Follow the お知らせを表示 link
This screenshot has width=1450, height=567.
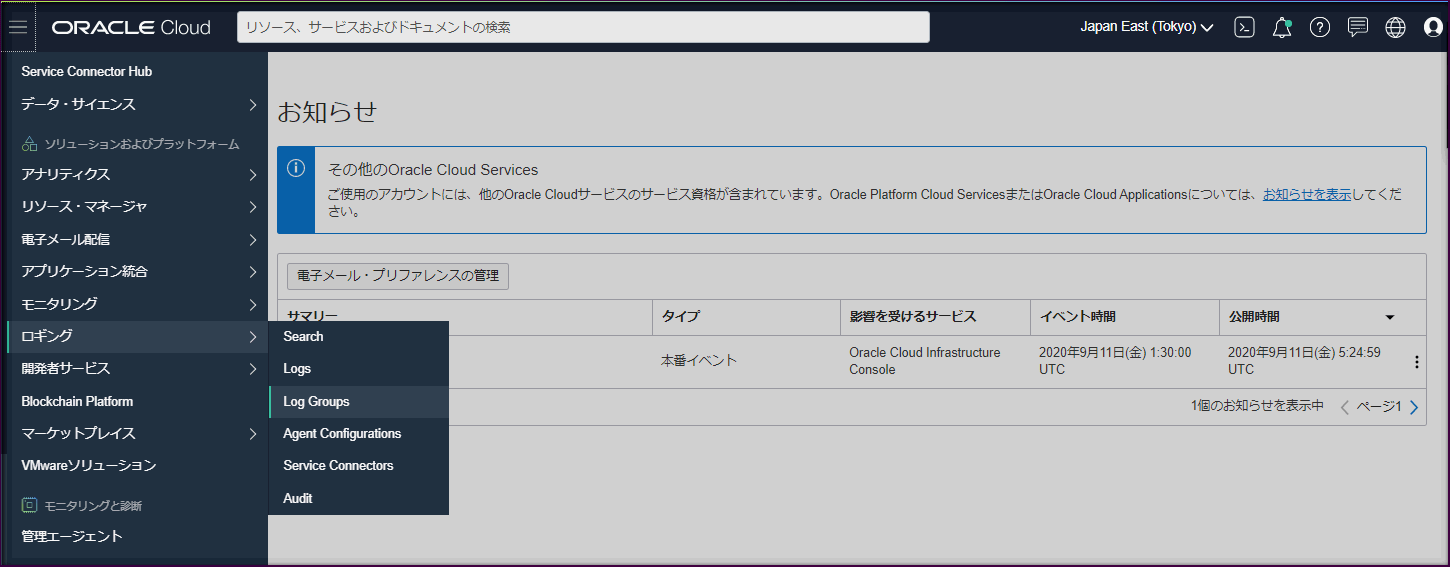point(1307,194)
